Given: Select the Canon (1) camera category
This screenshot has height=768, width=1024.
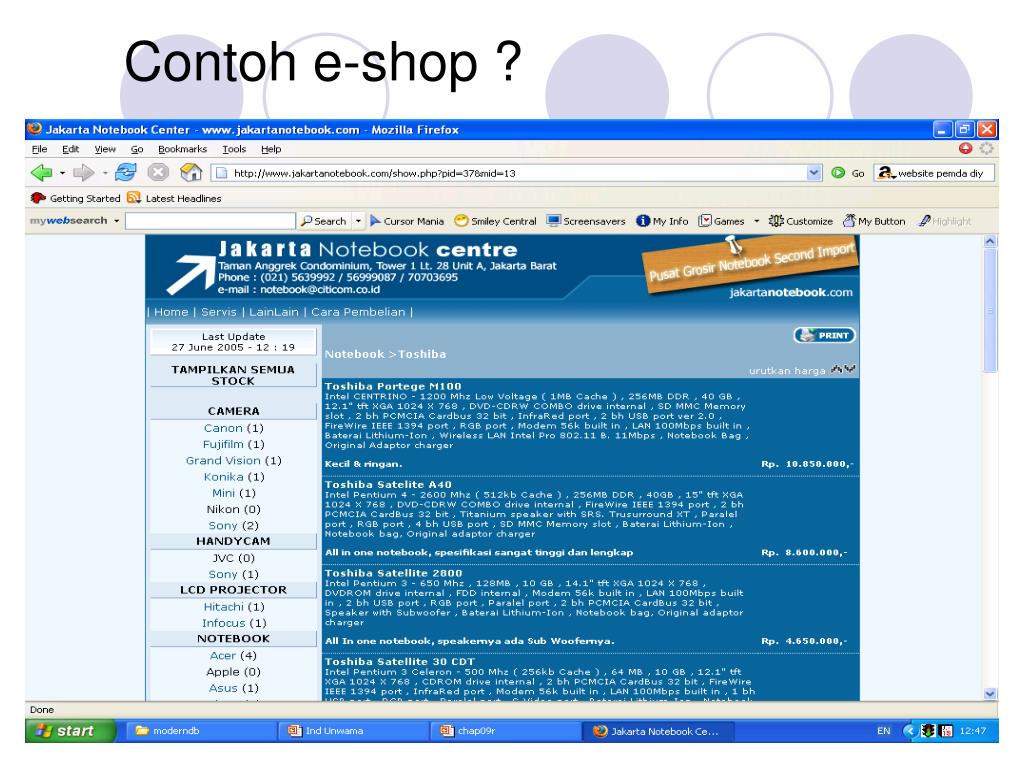Looking at the screenshot, I should point(234,428).
